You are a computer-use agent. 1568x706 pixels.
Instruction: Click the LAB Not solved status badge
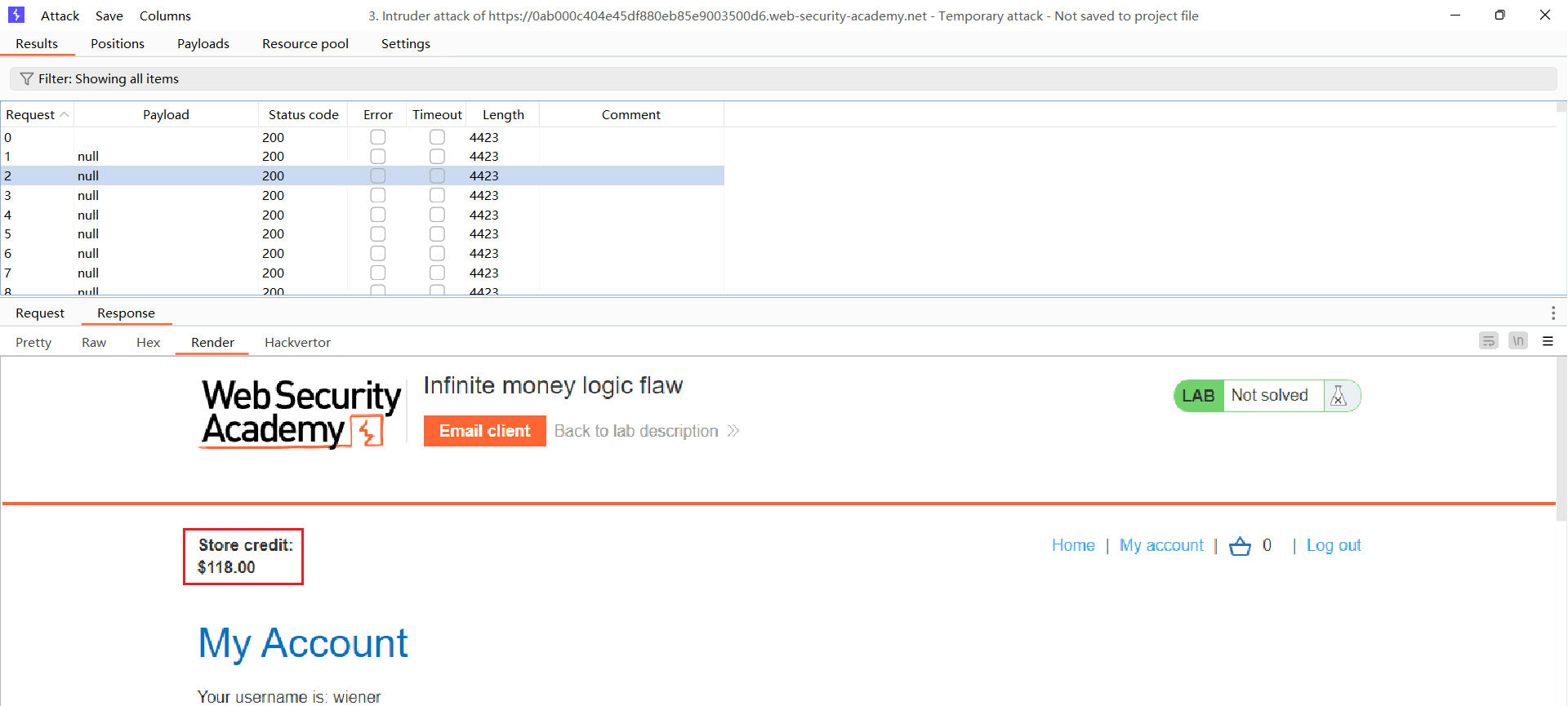1267,396
